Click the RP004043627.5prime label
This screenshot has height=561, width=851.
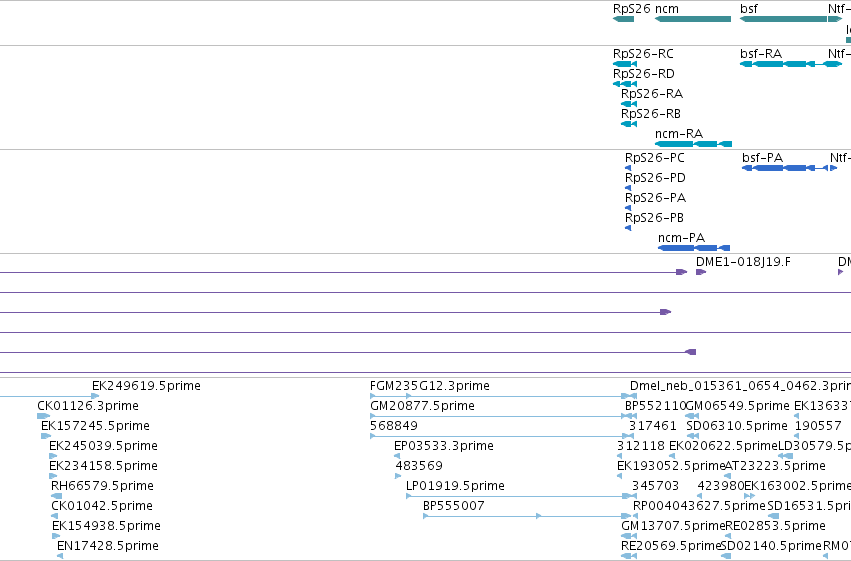pos(699,506)
